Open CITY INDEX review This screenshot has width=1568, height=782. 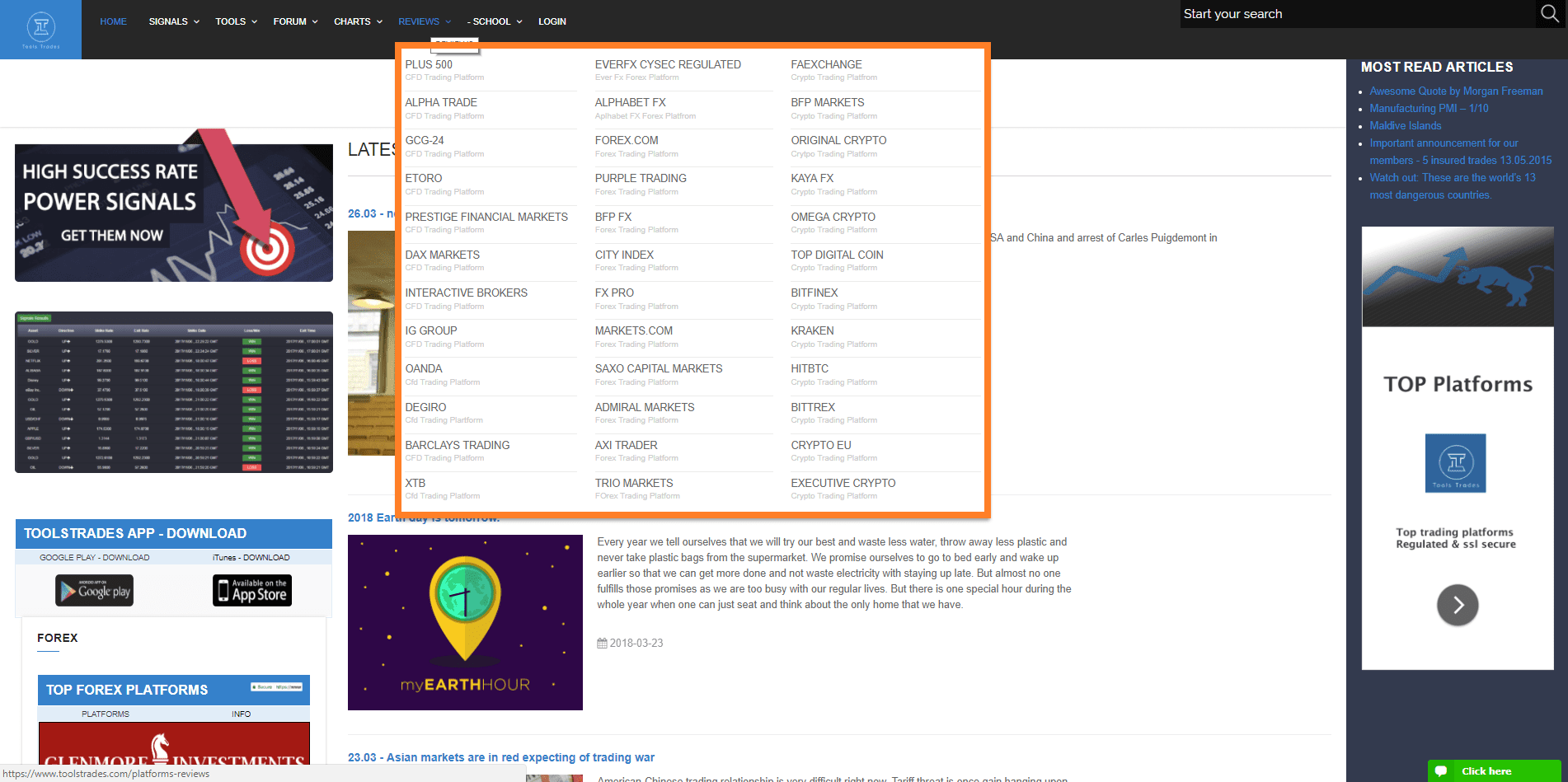624,255
